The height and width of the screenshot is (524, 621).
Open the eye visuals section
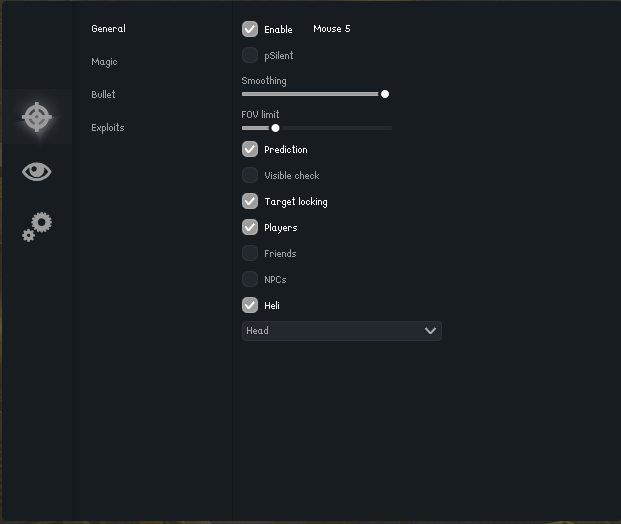point(37,172)
